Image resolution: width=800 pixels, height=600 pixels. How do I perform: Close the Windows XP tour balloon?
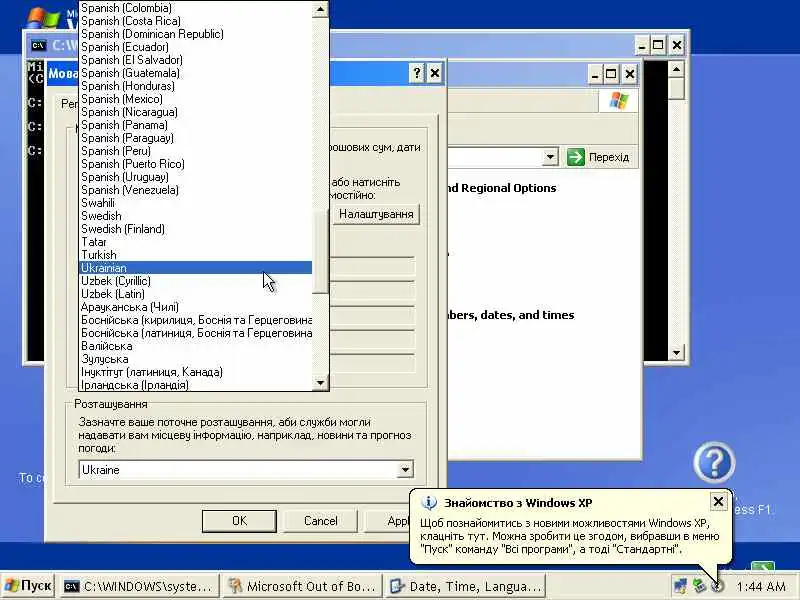718,502
